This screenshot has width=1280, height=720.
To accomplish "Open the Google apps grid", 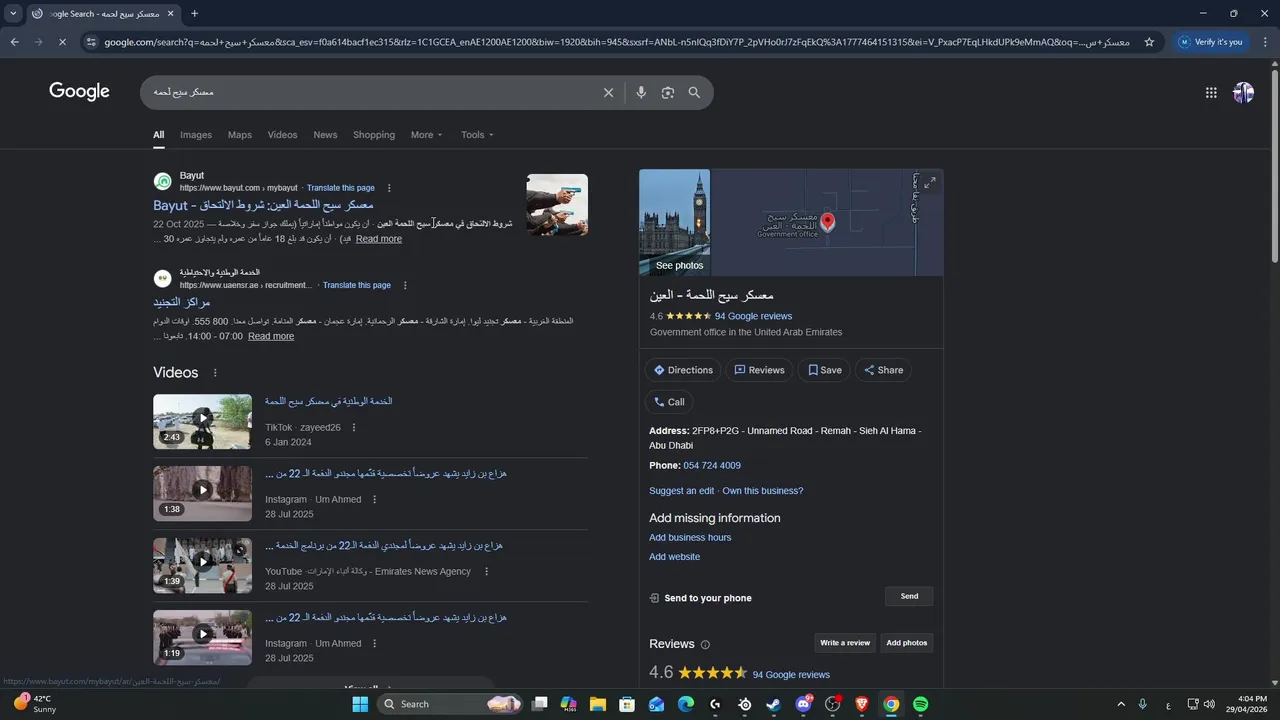I will pyautogui.click(x=1211, y=92).
